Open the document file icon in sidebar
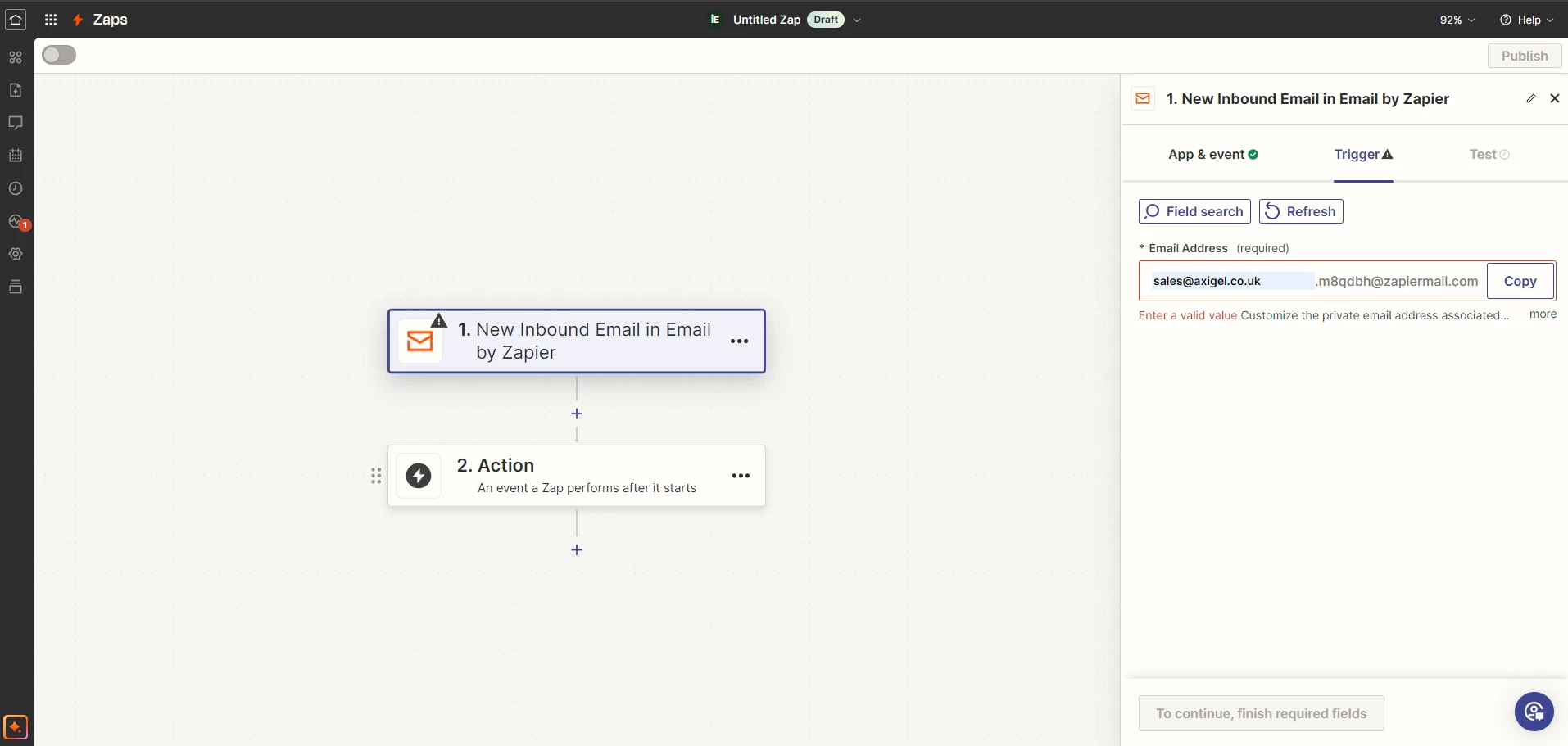The width and height of the screenshot is (1568, 746). (x=16, y=90)
